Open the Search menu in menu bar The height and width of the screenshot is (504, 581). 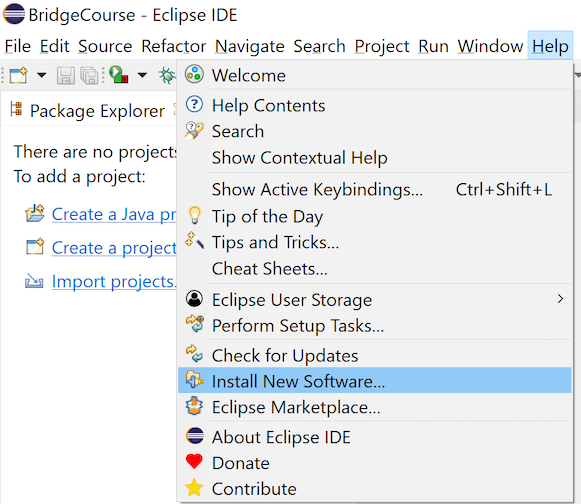pos(319,46)
